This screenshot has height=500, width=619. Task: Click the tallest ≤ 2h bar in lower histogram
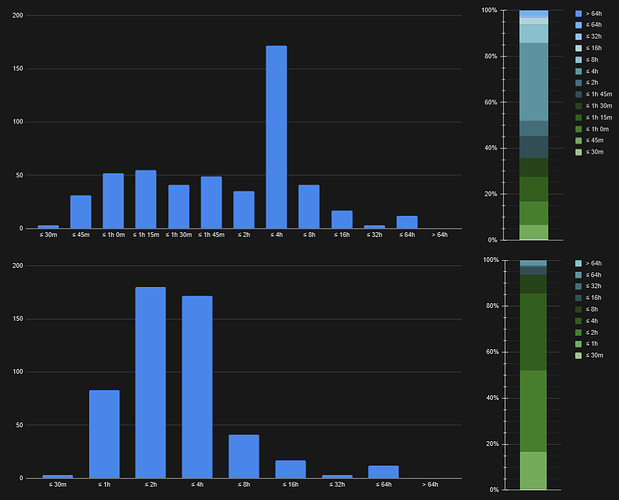(x=150, y=382)
